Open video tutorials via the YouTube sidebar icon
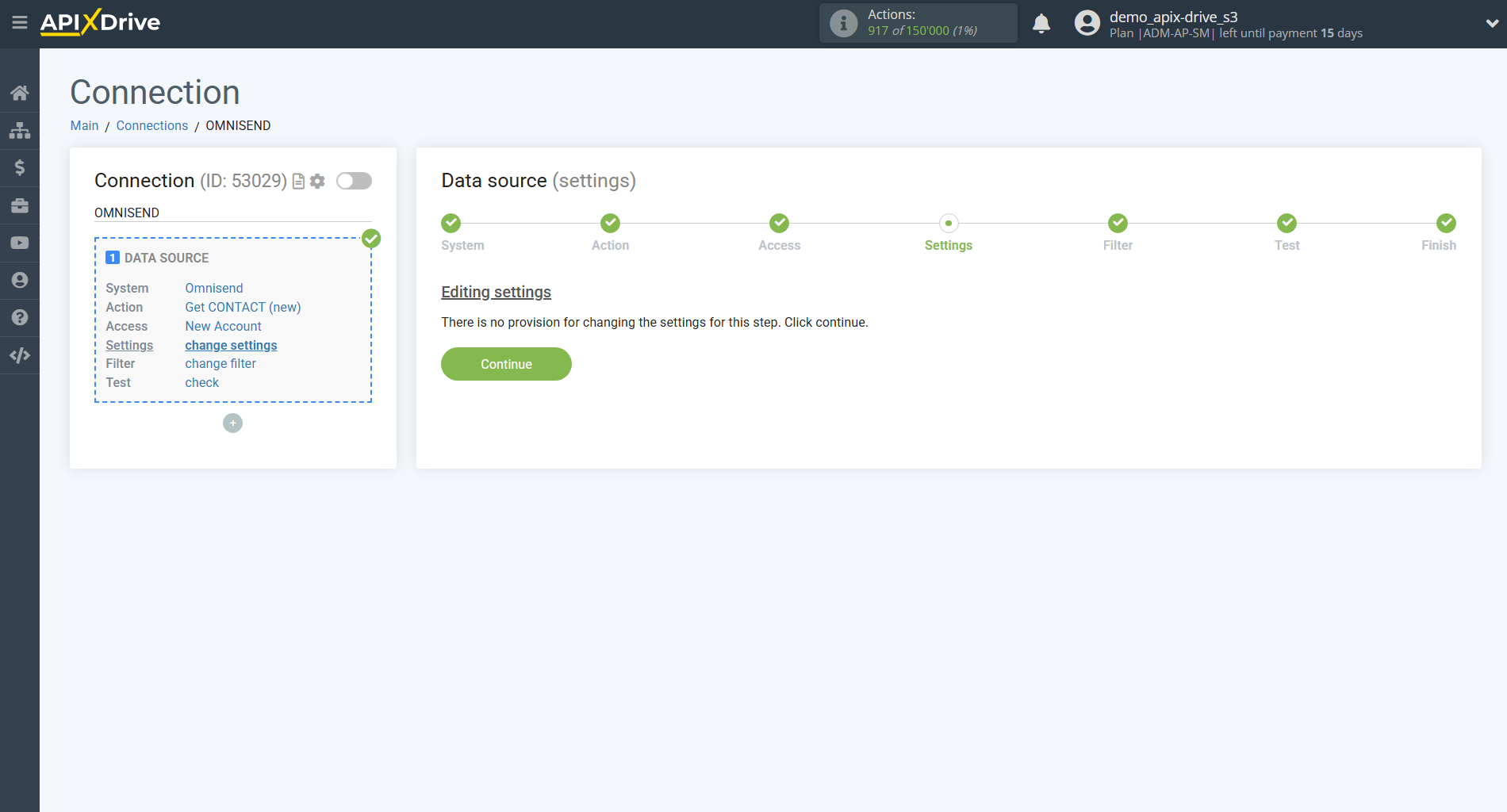1507x812 pixels. click(x=20, y=243)
